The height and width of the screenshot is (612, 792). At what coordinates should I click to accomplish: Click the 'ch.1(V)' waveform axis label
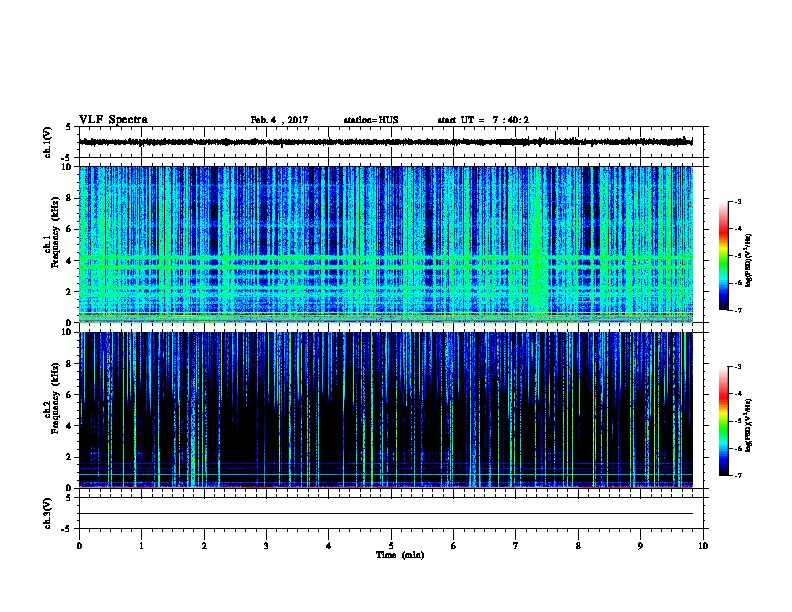coord(48,142)
